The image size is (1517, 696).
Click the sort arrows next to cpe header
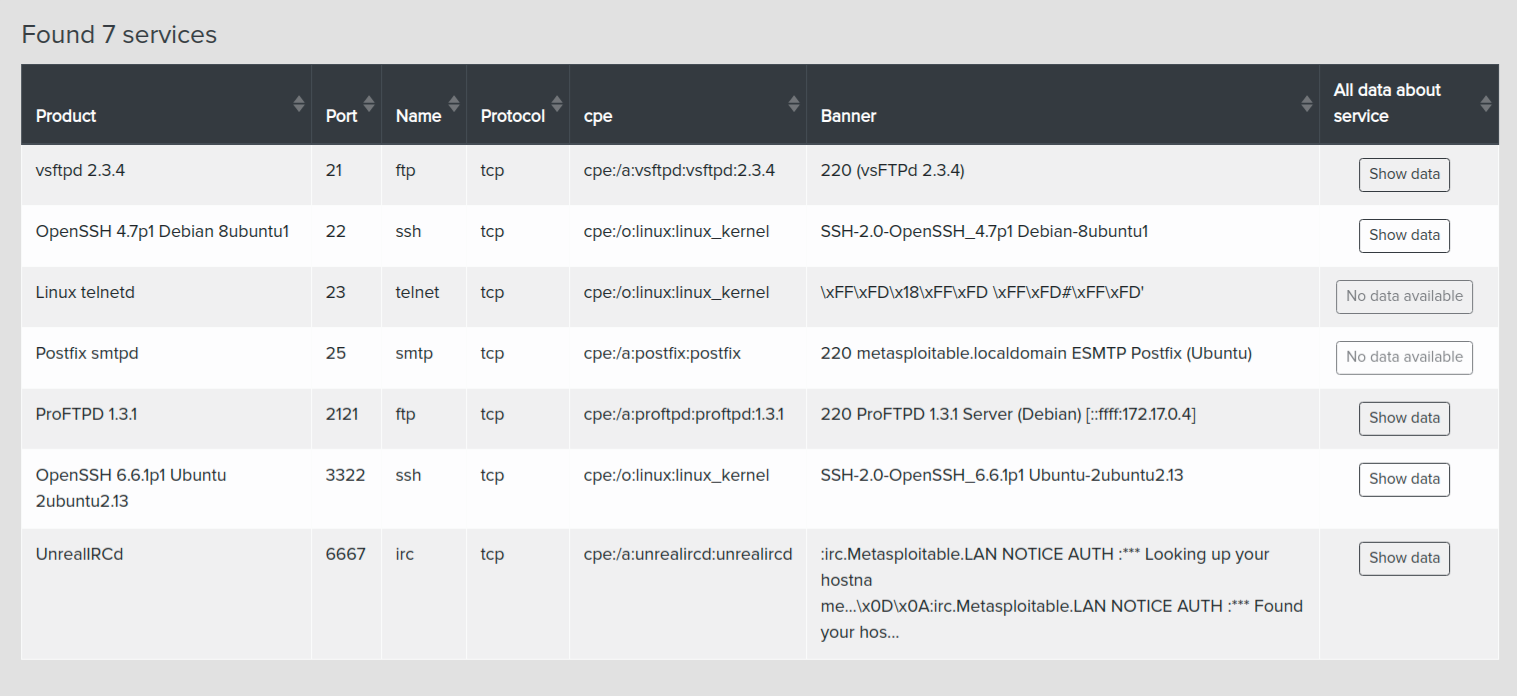[x=793, y=103]
